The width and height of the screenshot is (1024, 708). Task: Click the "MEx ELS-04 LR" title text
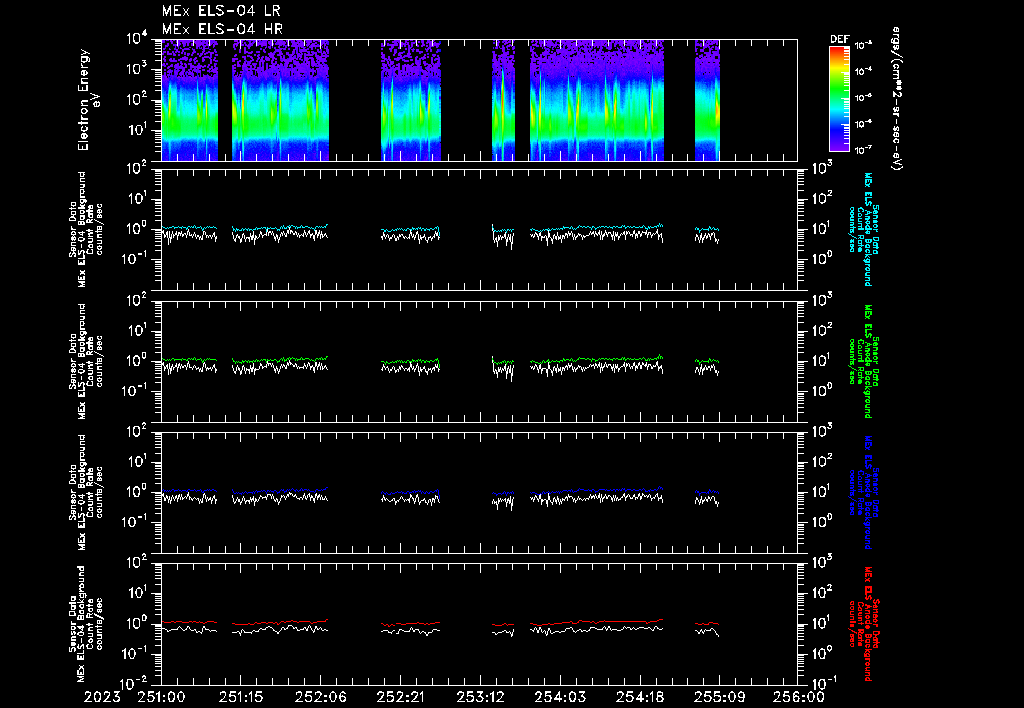coord(221,11)
